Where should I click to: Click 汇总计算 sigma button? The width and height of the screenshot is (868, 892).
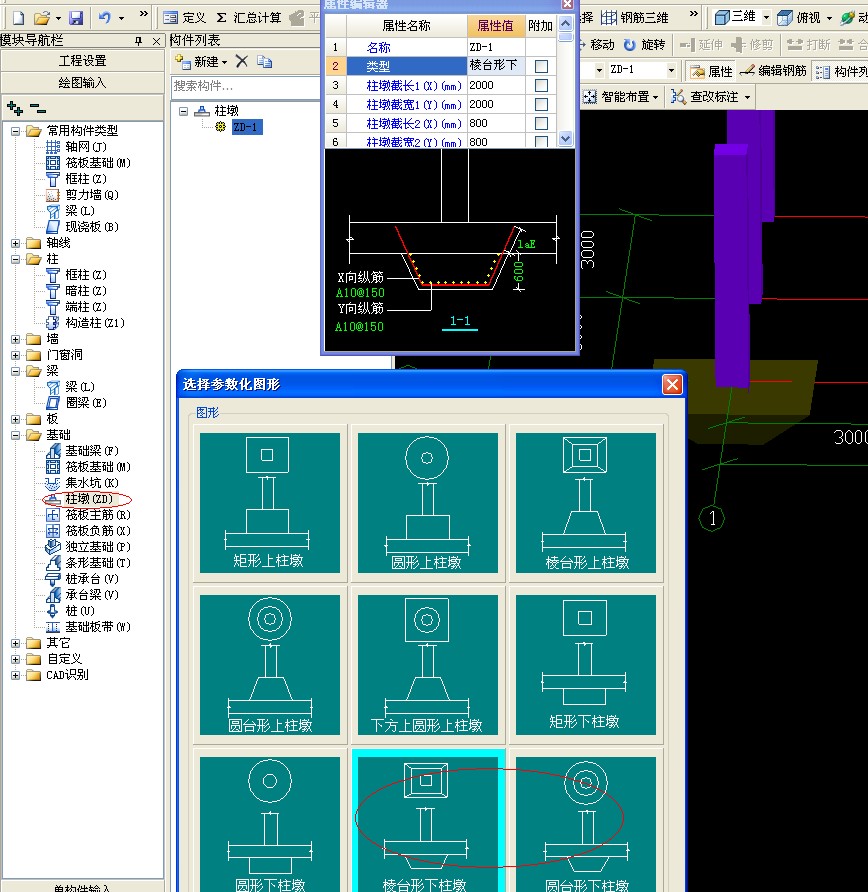pos(249,18)
